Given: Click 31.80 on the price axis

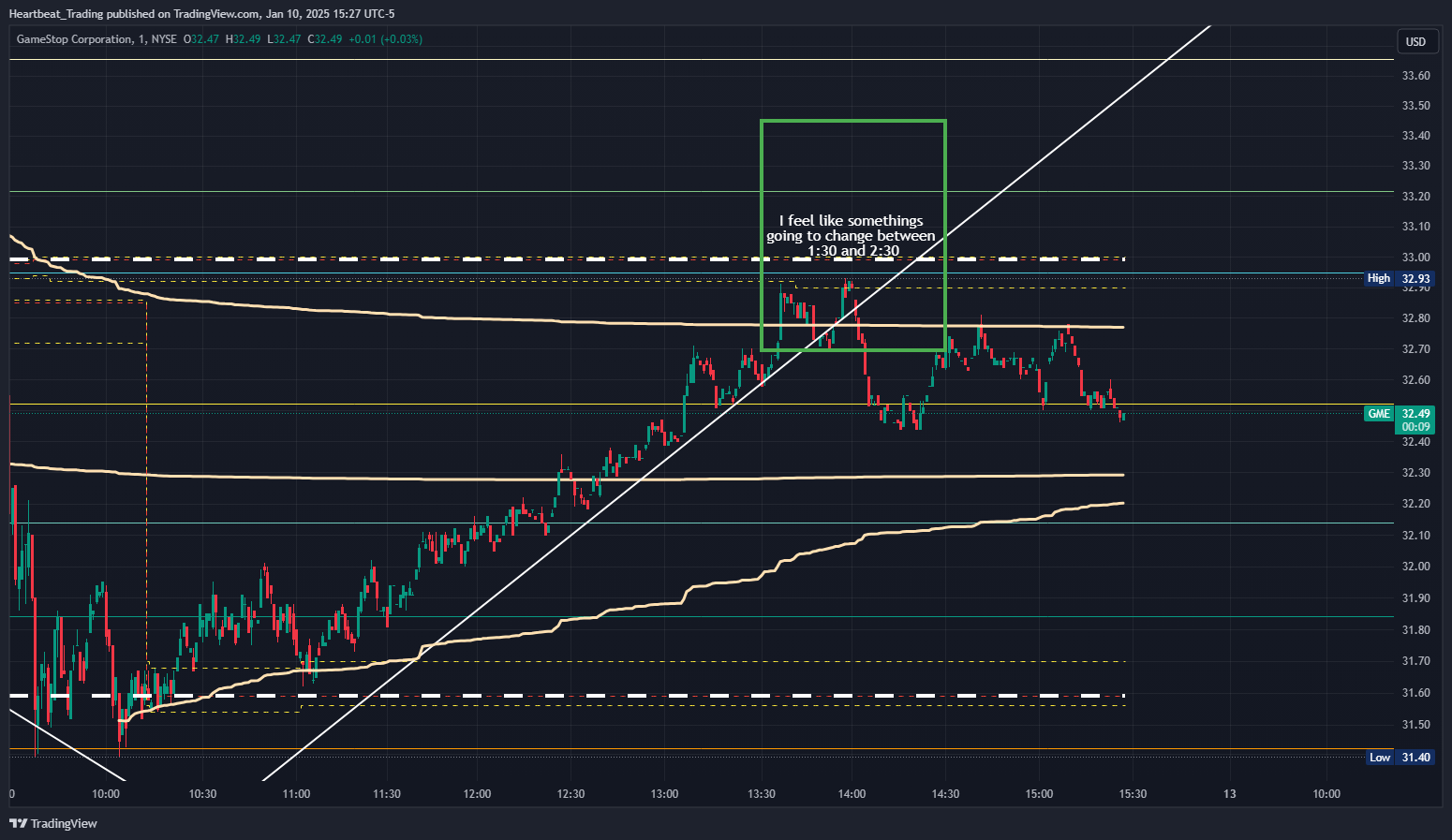Looking at the screenshot, I should click(1415, 630).
